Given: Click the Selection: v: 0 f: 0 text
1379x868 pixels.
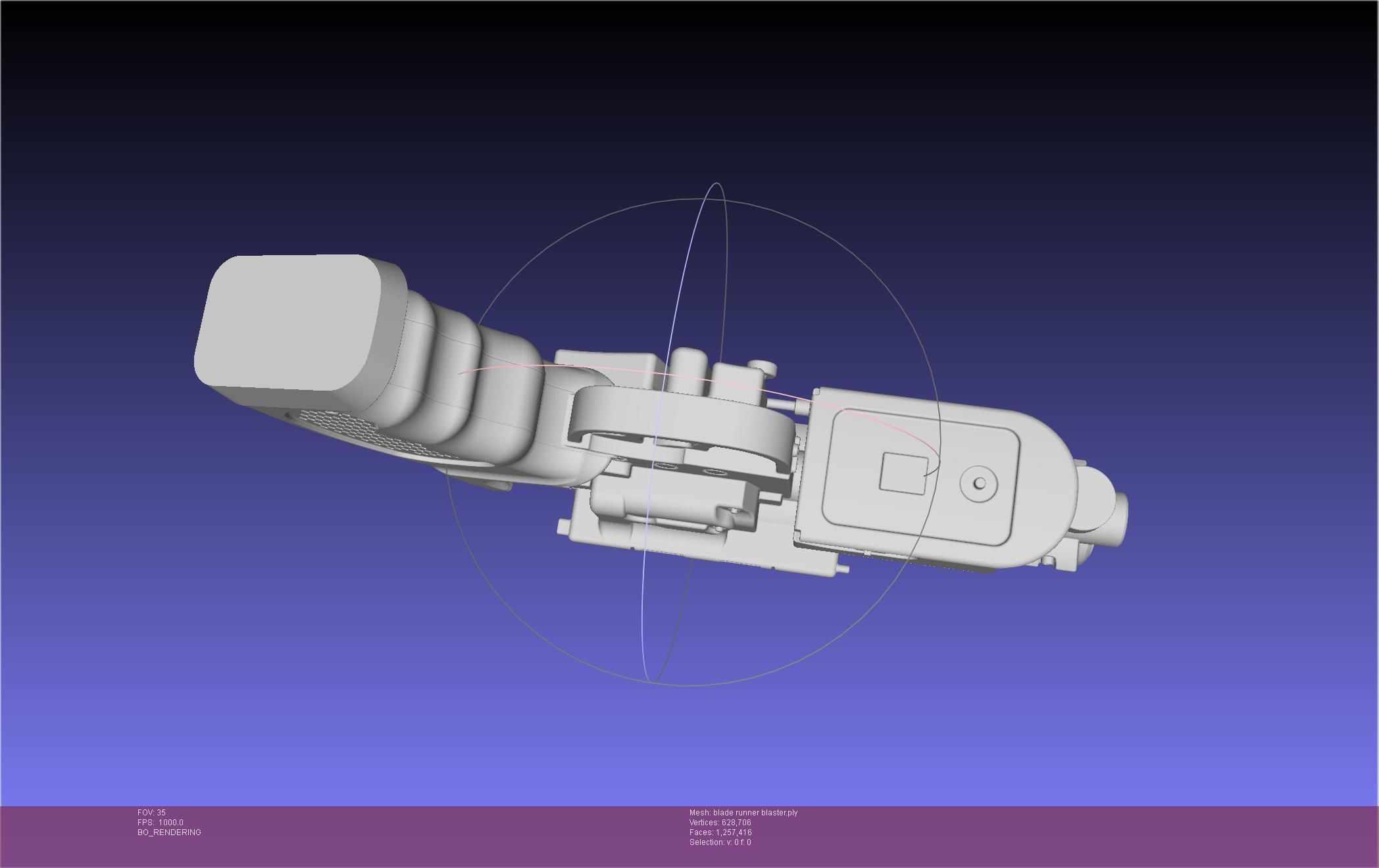Looking at the screenshot, I should coord(720,842).
